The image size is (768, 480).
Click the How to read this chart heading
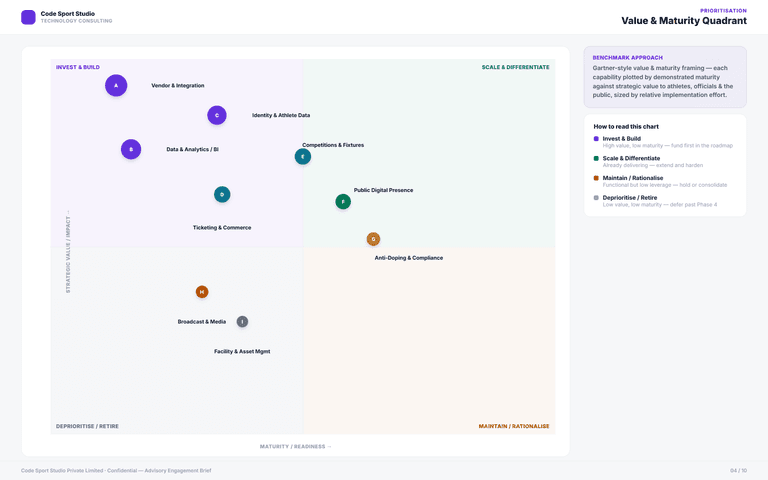tap(626, 126)
